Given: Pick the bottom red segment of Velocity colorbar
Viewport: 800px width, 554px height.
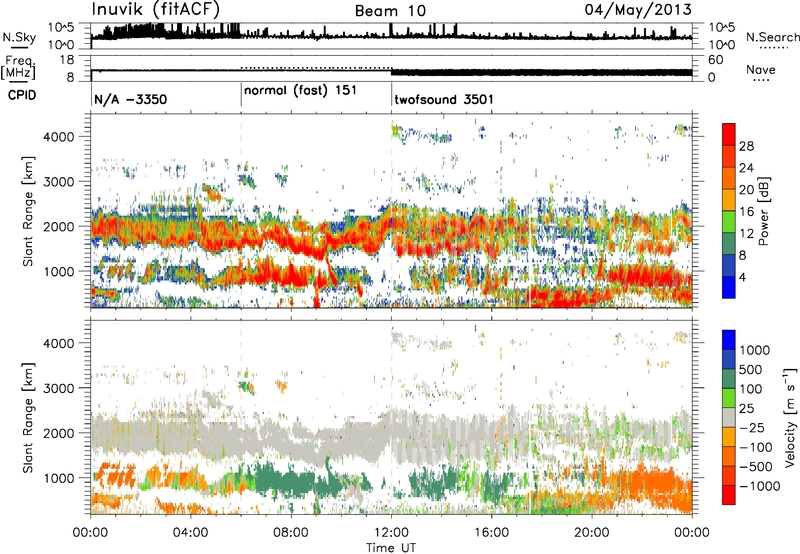Looking at the screenshot, I should pos(729,495).
